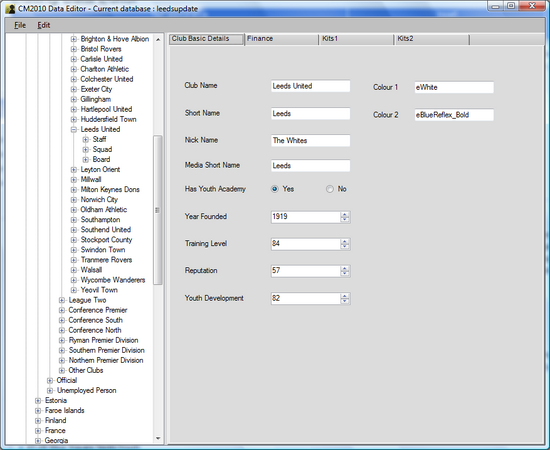Select Southend United in the tree
Image resolution: width=550 pixels, height=450 pixels.
[106, 230]
